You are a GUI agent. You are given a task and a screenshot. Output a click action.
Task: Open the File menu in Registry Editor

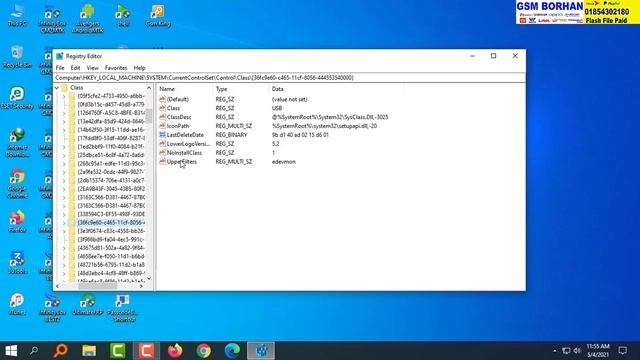tap(60, 68)
